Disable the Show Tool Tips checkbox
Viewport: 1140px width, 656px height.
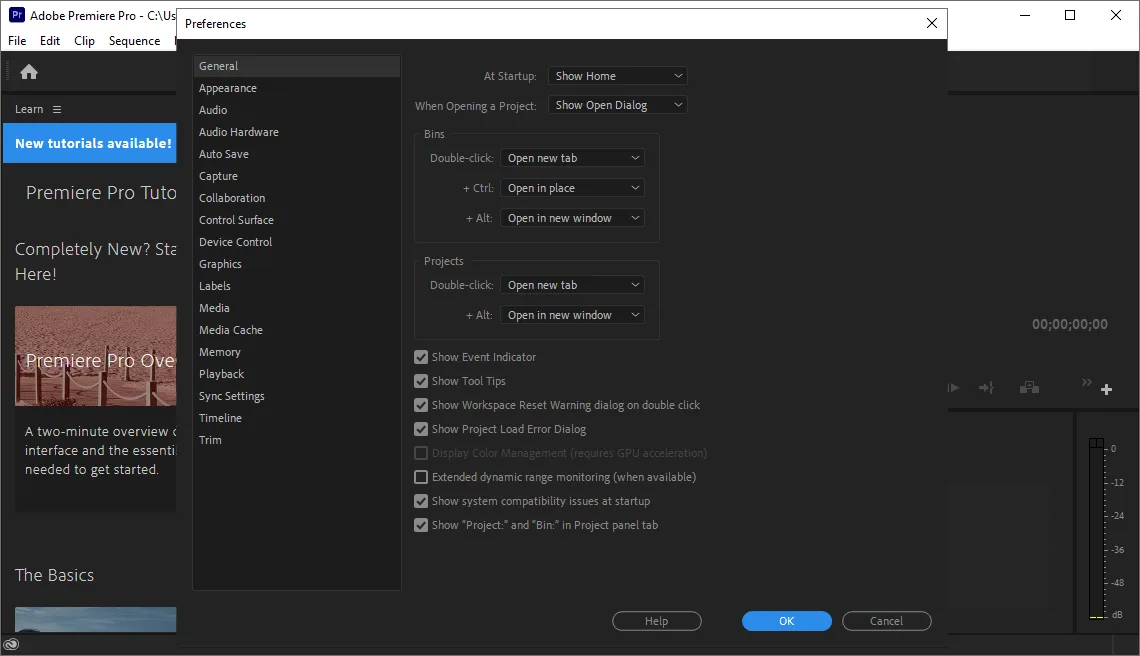[421, 381]
